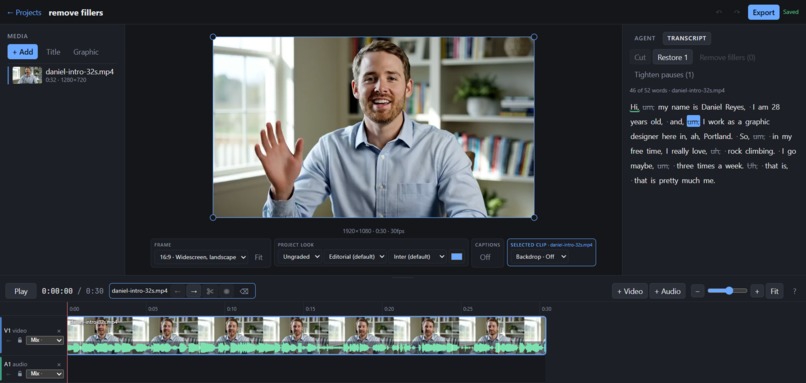
Task: Toggle Captions Off
Action: [x=485, y=257]
